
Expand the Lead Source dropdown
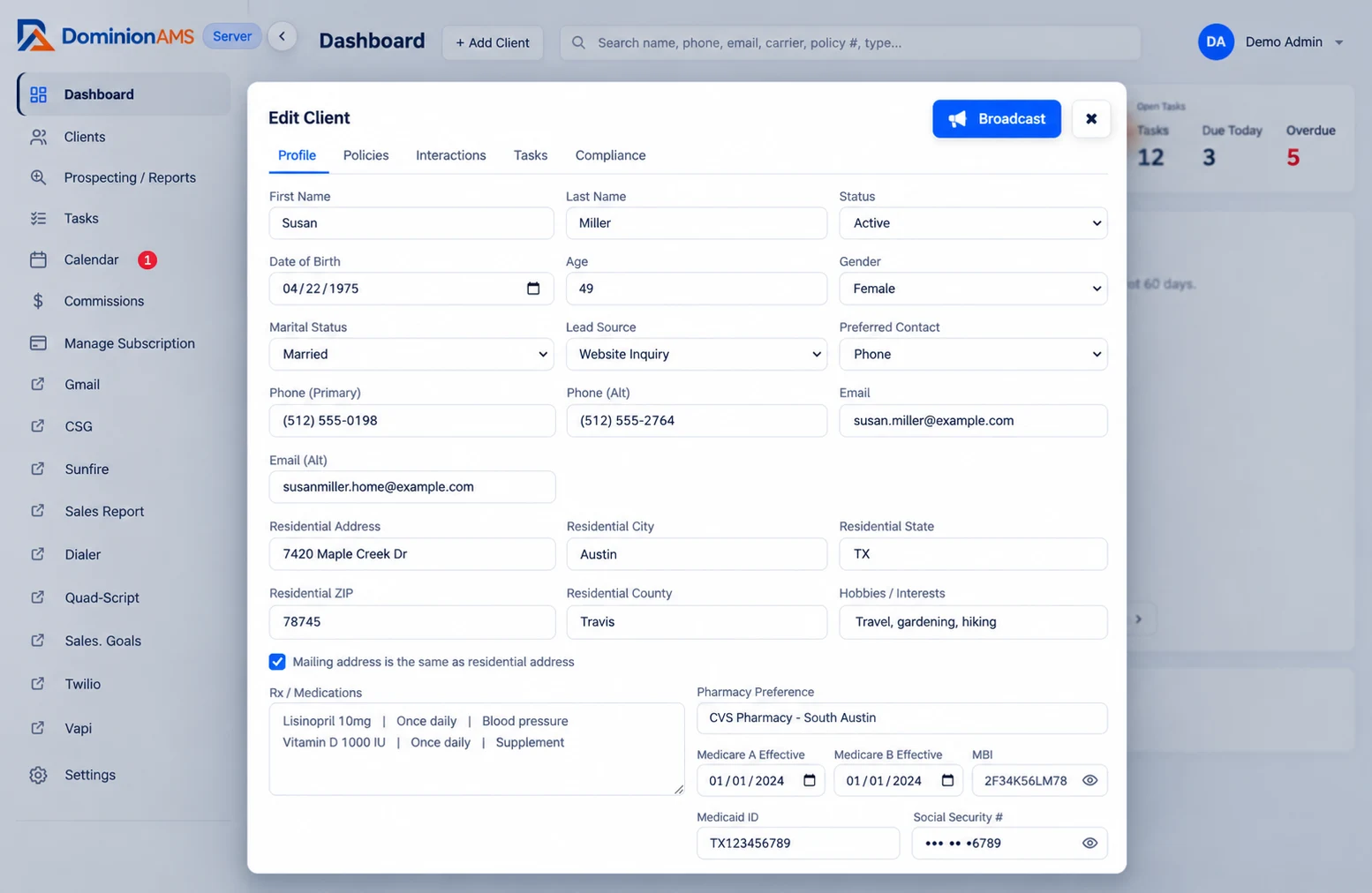click(697, 354)
